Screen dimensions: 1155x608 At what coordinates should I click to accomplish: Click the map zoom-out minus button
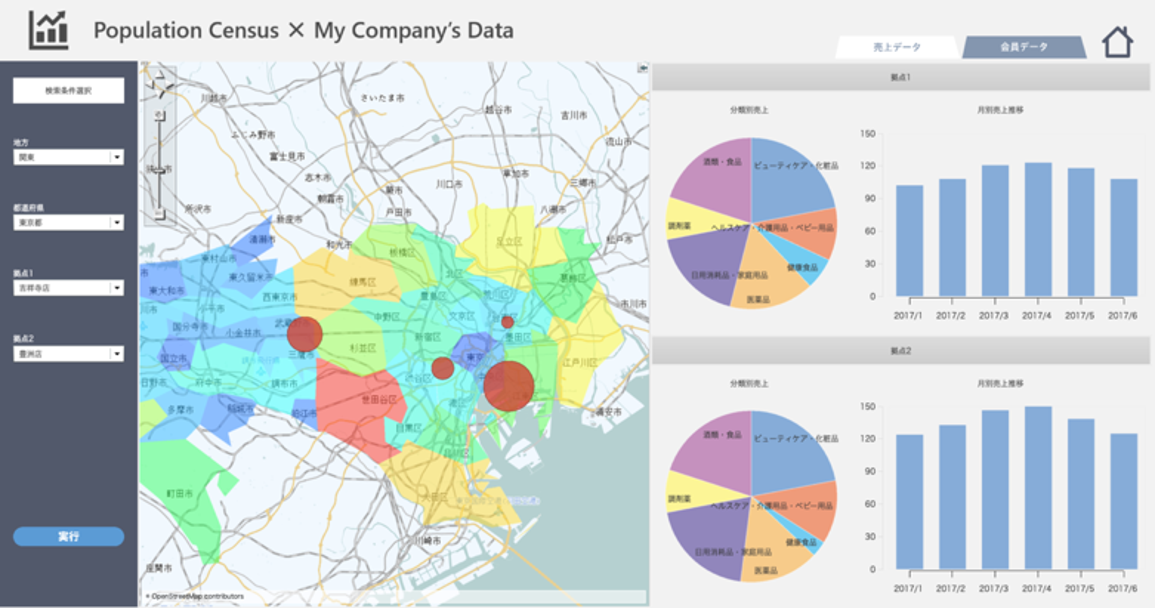pyautogui.click(x=159, y=214)
